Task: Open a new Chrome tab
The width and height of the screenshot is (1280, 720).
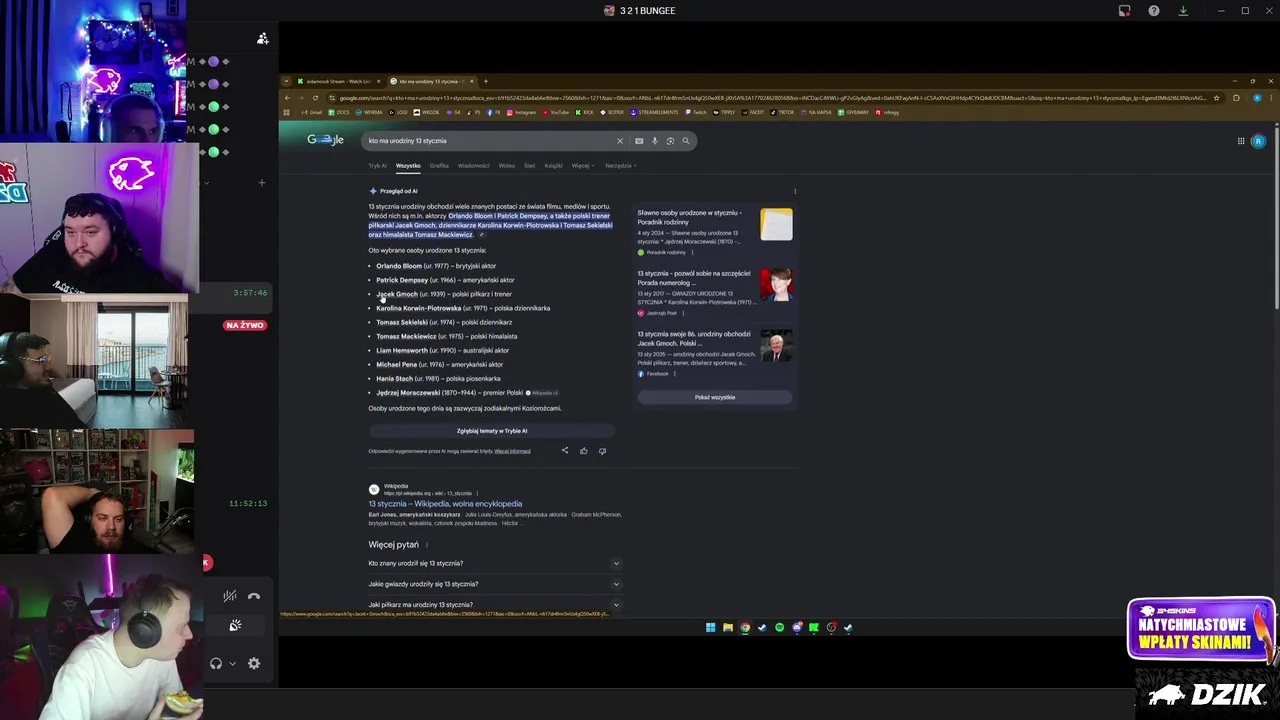Action: [x=486, y=81]
